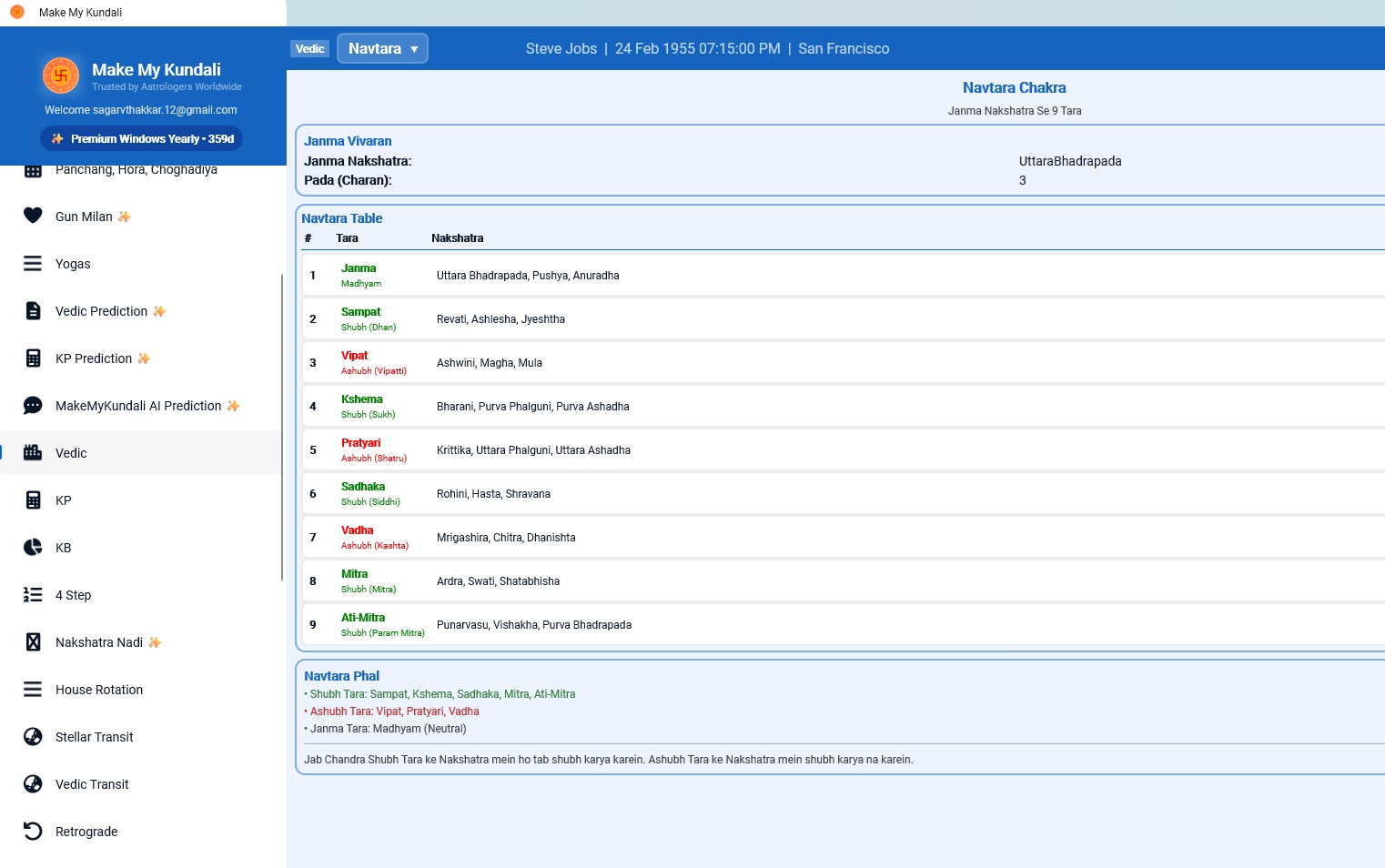Click the Yogas list icon
This screenshot has width=1385, height=868.
33,263
